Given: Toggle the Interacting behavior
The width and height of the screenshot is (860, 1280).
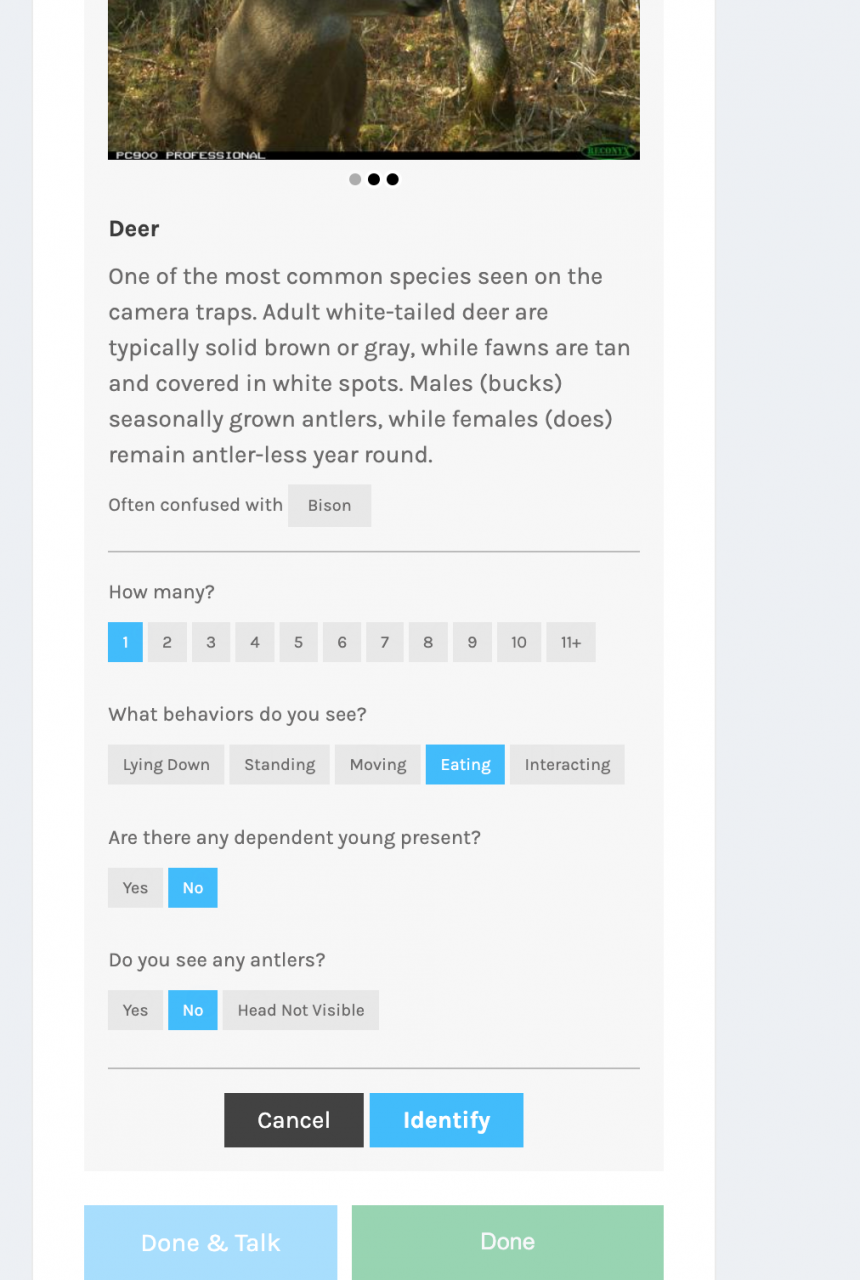Looking at the screenshot, I should coord(566,765).
